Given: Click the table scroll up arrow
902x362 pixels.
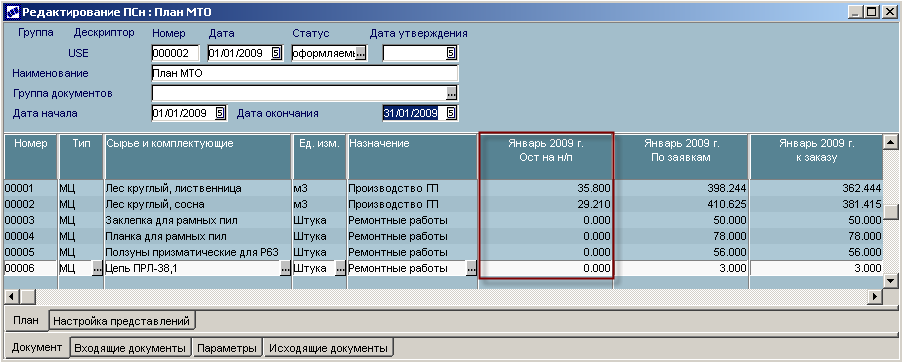Looking at the screenshot, I should (x=890, y=142).
